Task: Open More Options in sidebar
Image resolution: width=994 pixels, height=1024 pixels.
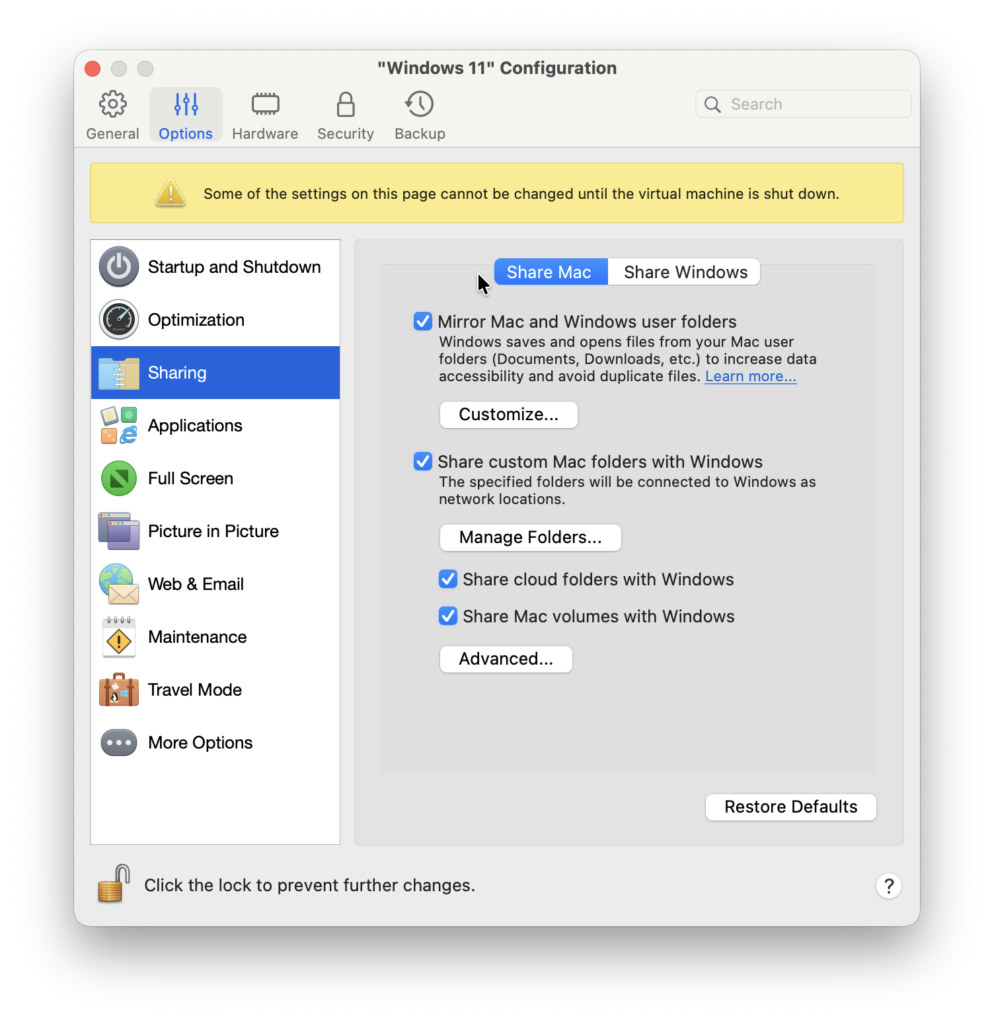Action: tap(216, 743)
